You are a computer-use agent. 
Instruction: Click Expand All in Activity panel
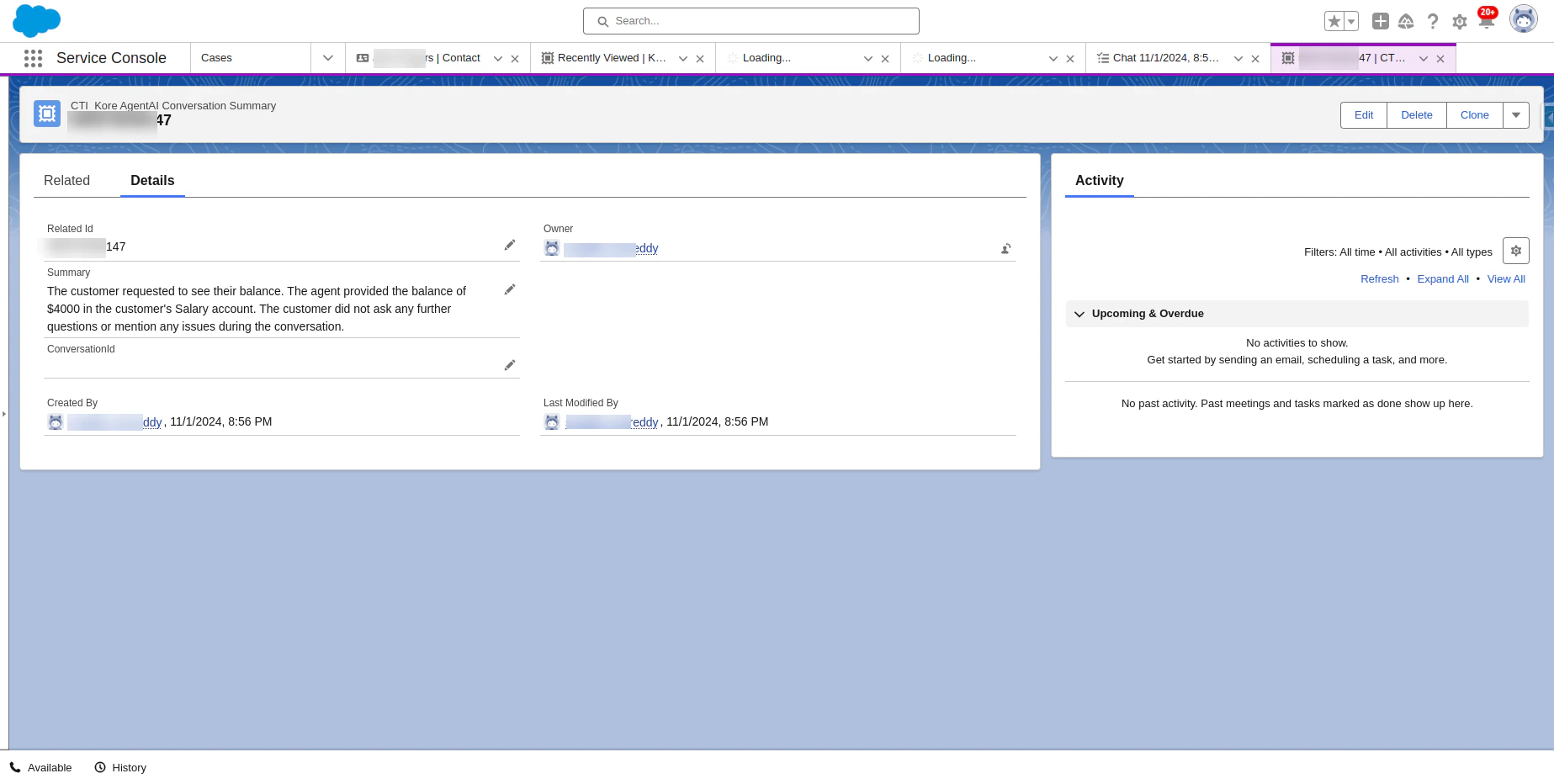point(1443,279)
